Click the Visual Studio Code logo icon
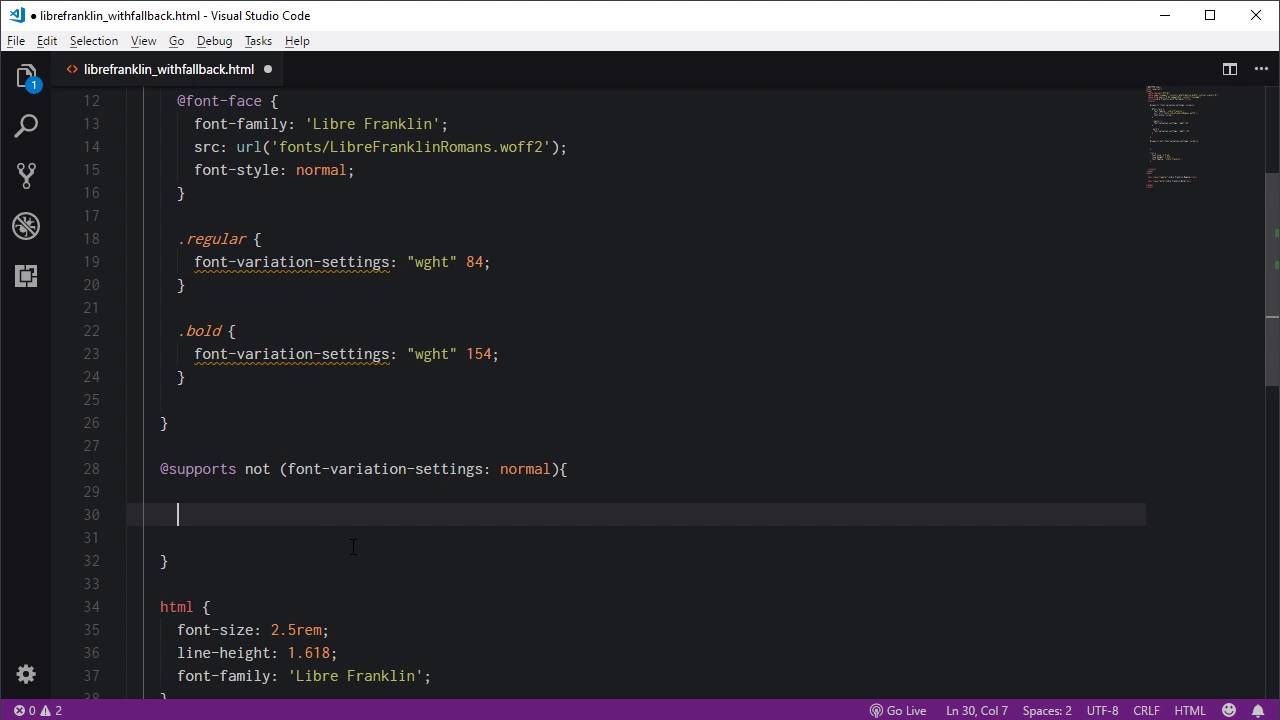The width and height of the screenshot is (1280, 720). pos(16,15)
